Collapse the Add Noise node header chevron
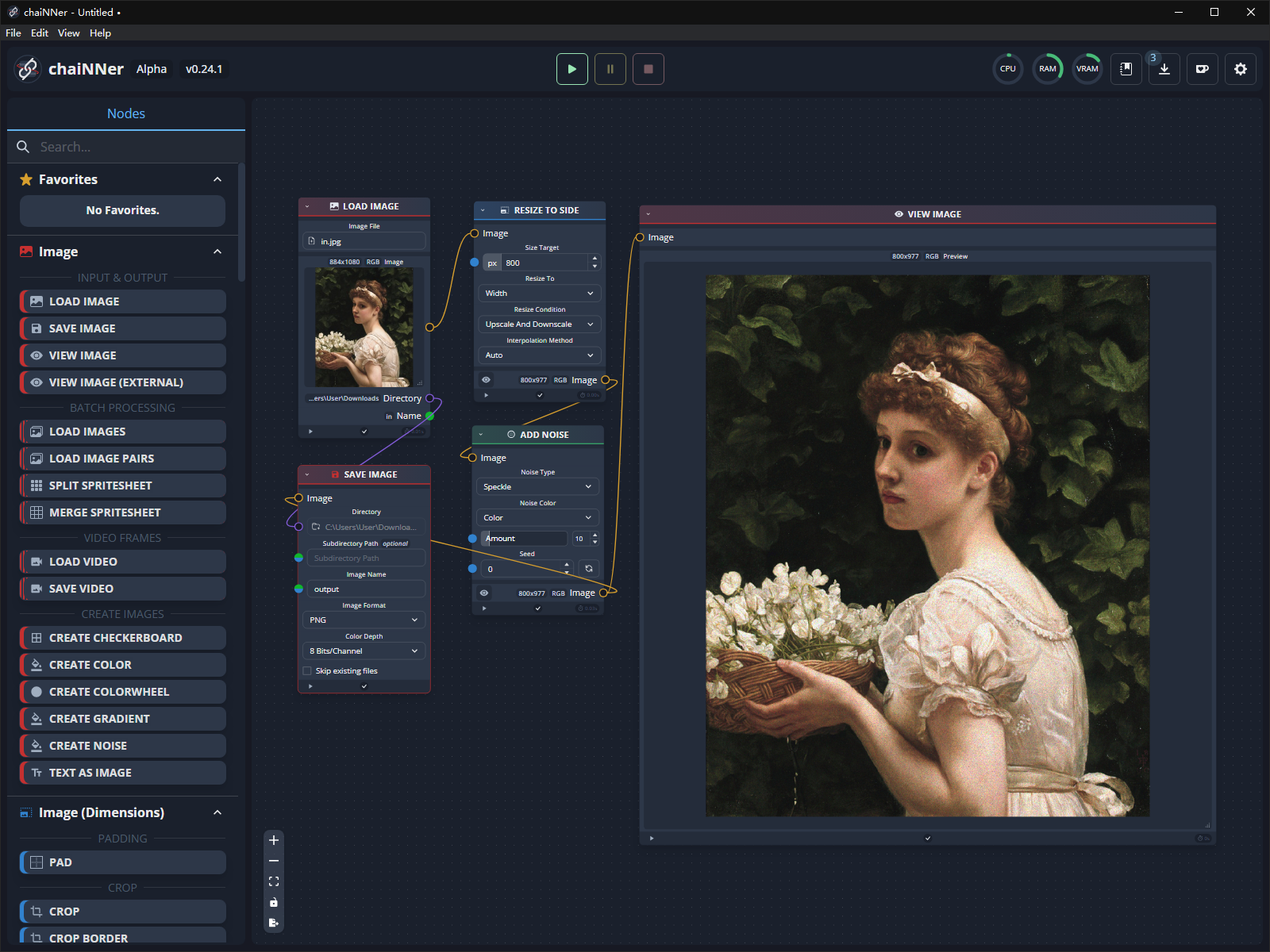The image size is (1270, 952). [481, 435]
